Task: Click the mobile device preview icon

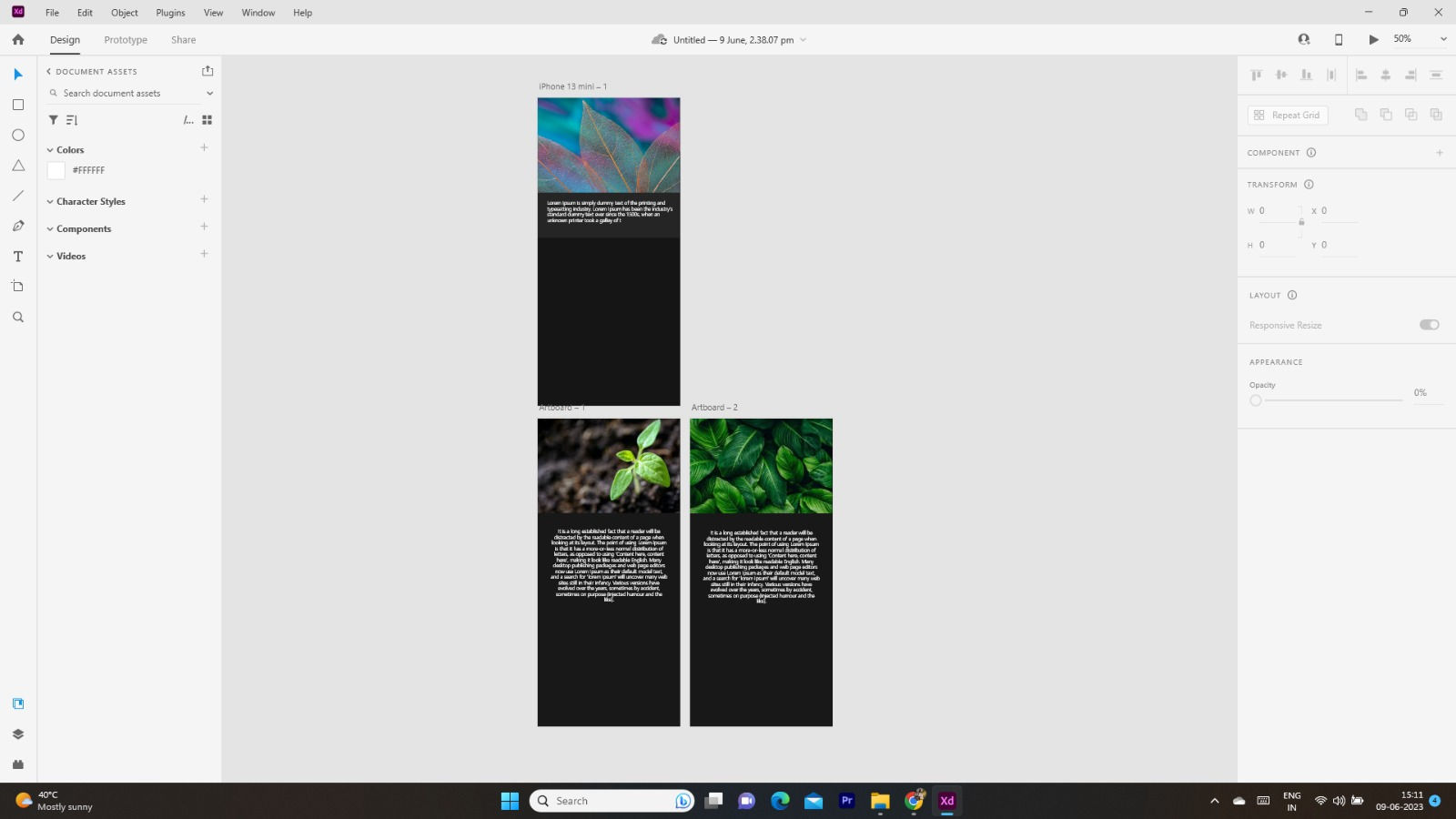Action: coord(1339,39)
